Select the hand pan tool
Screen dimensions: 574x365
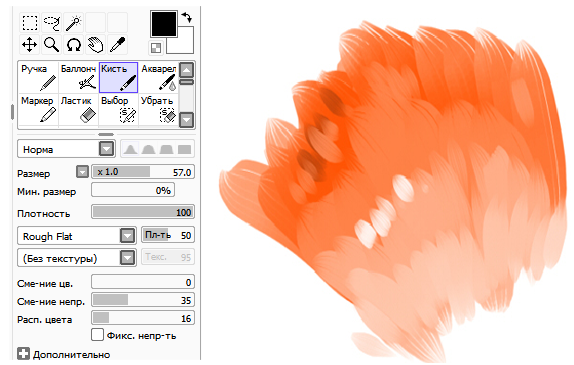pyautogui.click(x=96, y=45)
